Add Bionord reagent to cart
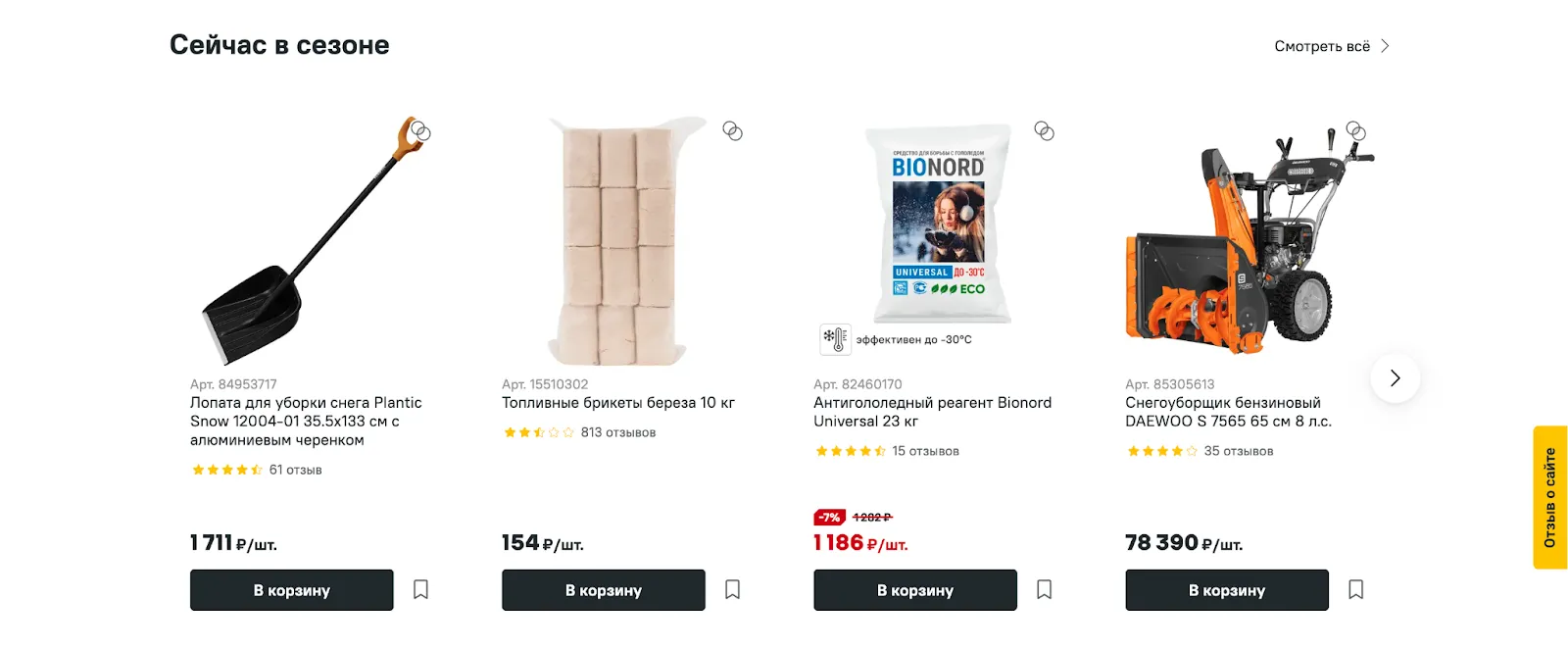This screenshot has height=649, width=1568. [914, 590]
